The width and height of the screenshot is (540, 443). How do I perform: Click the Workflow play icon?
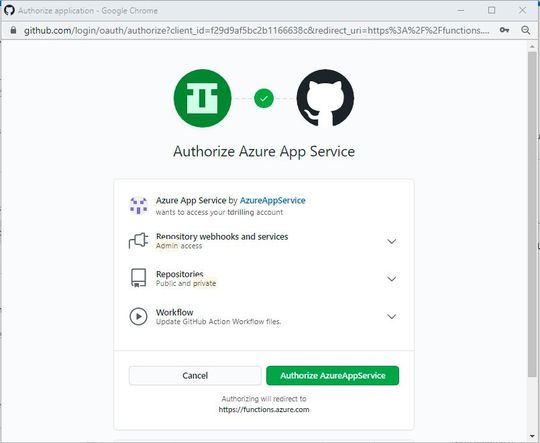(138, 316)
